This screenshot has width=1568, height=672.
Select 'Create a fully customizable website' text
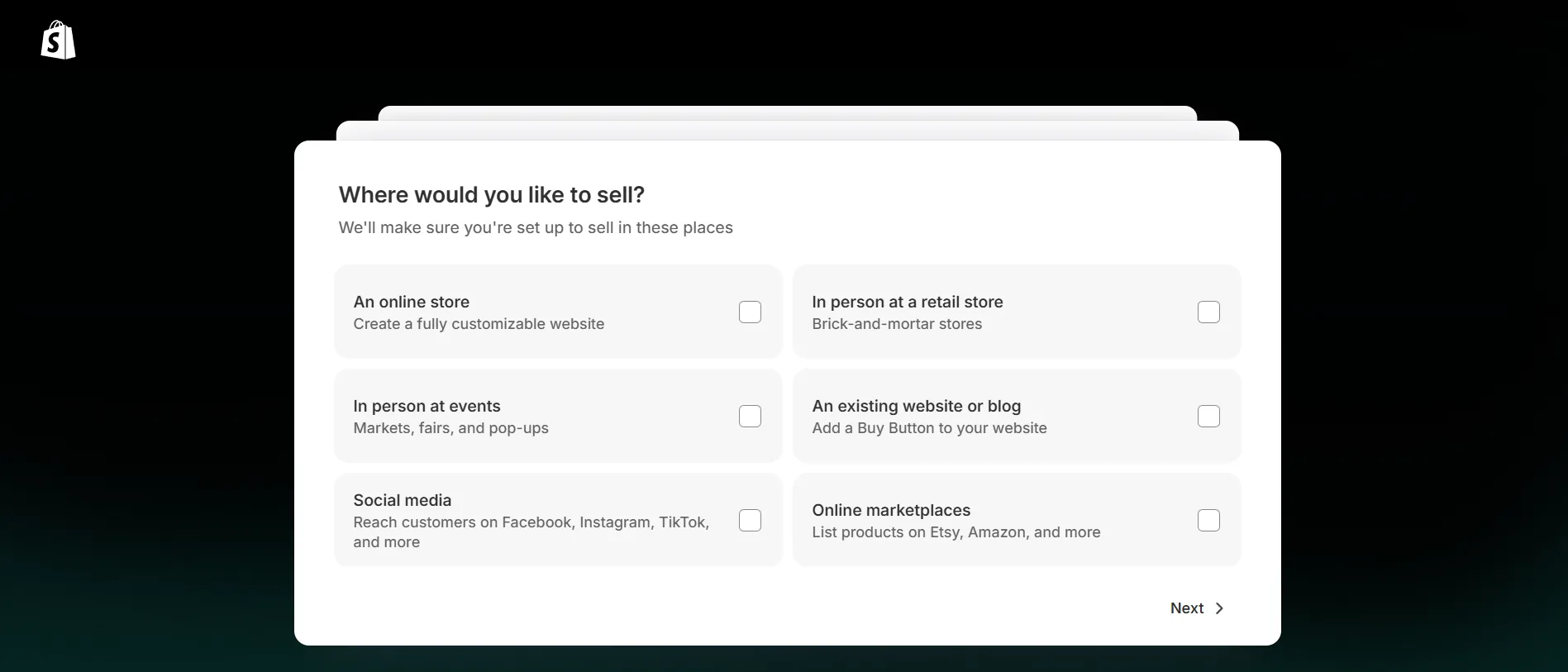[x=479, y=324]
